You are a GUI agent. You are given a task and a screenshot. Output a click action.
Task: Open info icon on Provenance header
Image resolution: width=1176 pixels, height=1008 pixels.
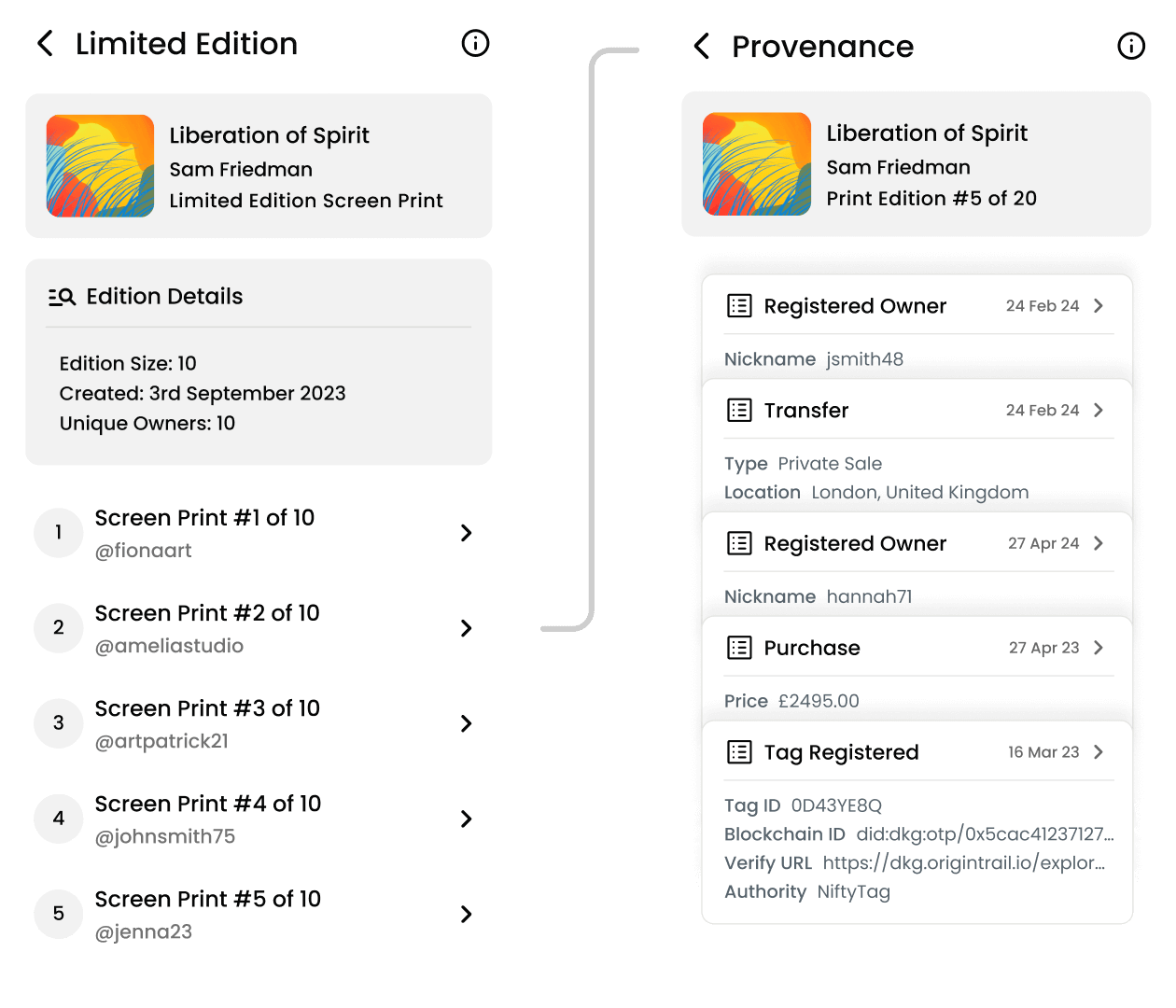click(1131, 46)
